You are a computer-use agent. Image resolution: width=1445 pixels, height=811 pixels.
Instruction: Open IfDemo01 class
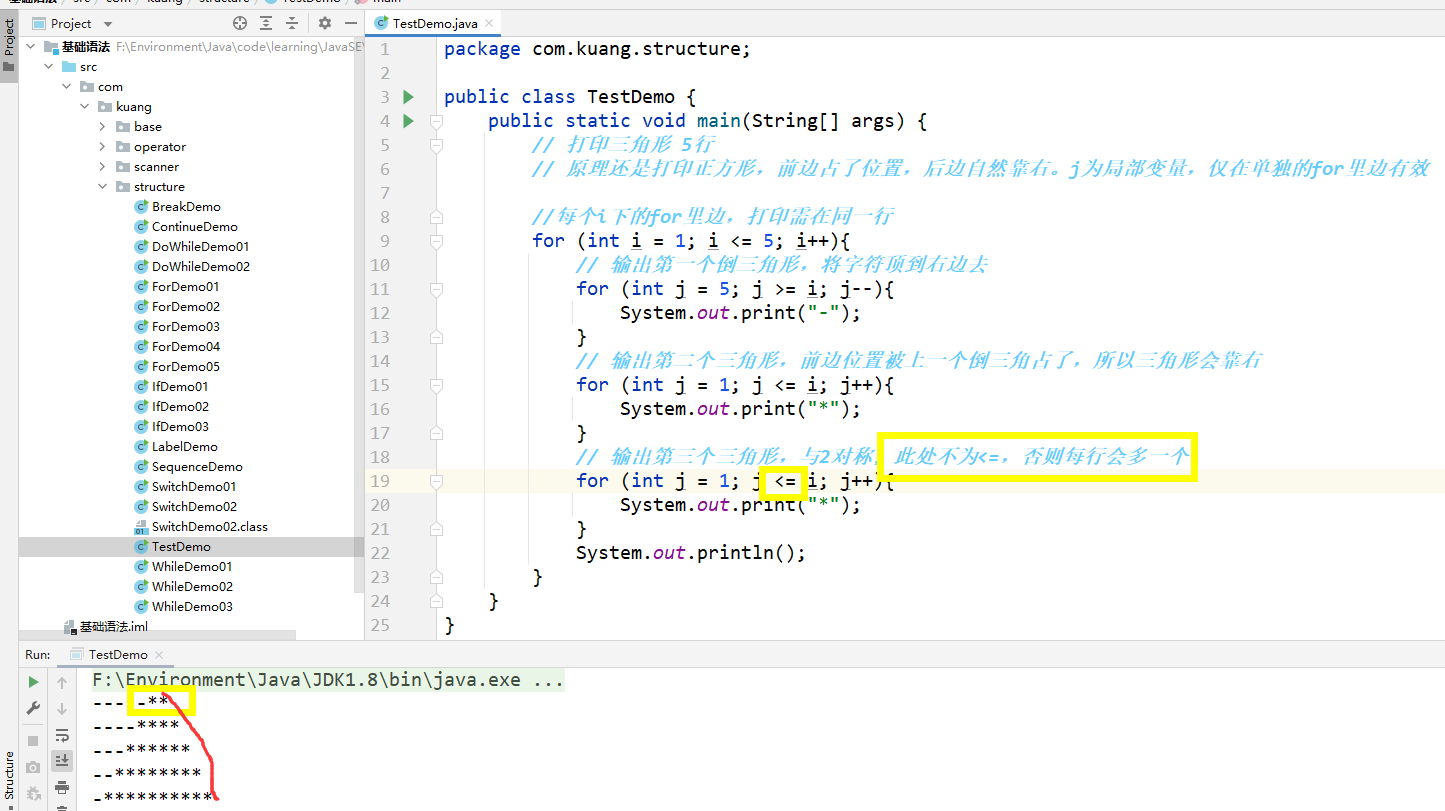(180, 387)
